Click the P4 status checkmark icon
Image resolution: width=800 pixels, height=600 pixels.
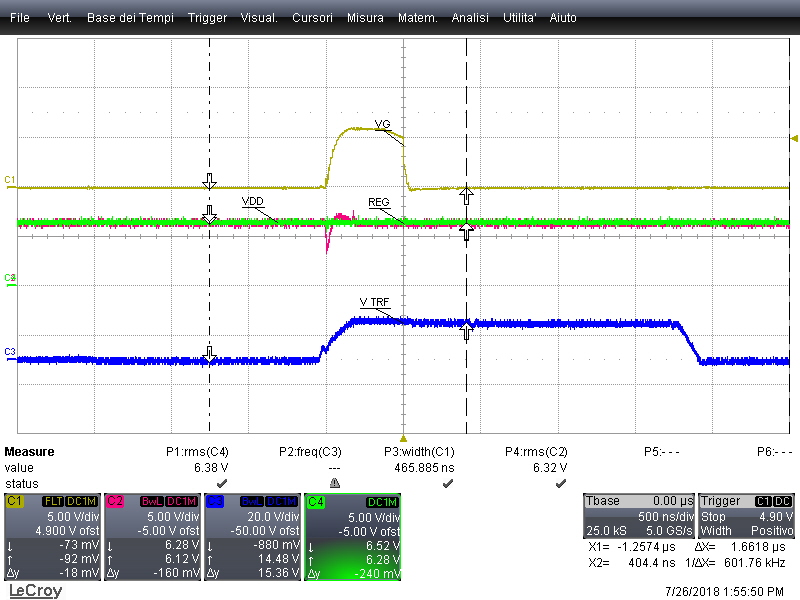(561, 483)
